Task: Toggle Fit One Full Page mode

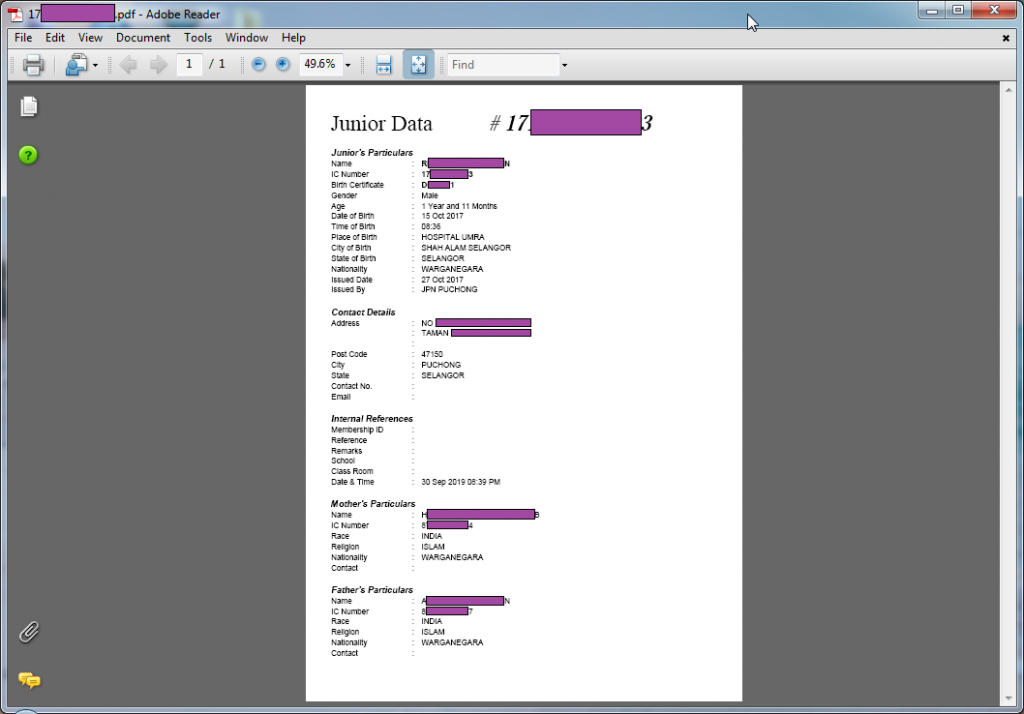Action: click(x=418, y=65)
